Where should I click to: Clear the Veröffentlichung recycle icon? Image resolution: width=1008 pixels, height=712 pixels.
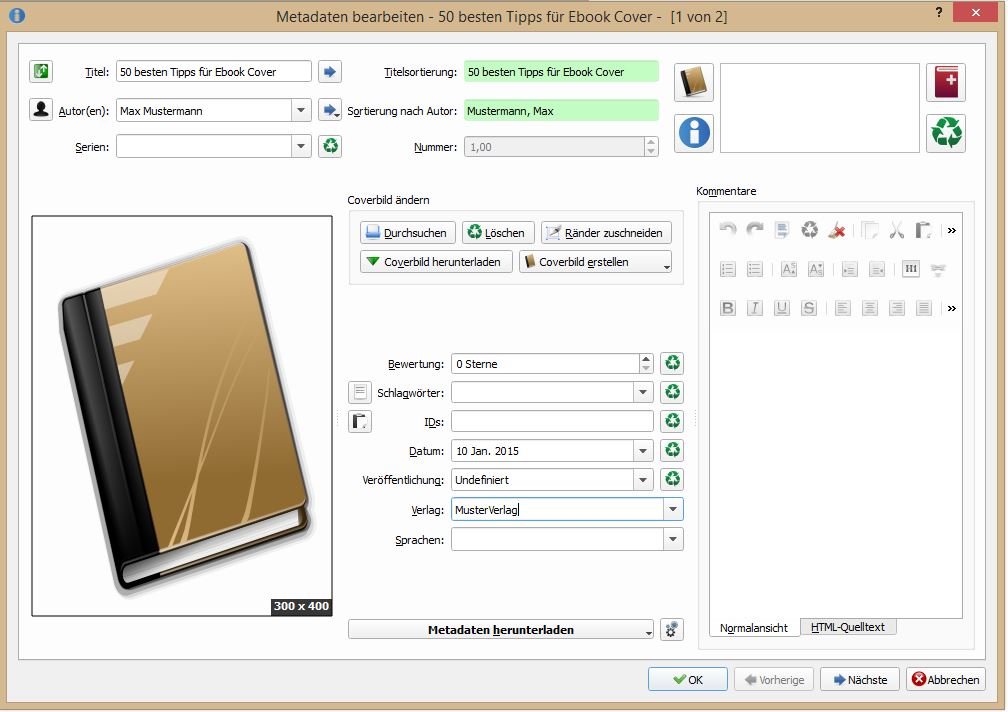point(672,479)
